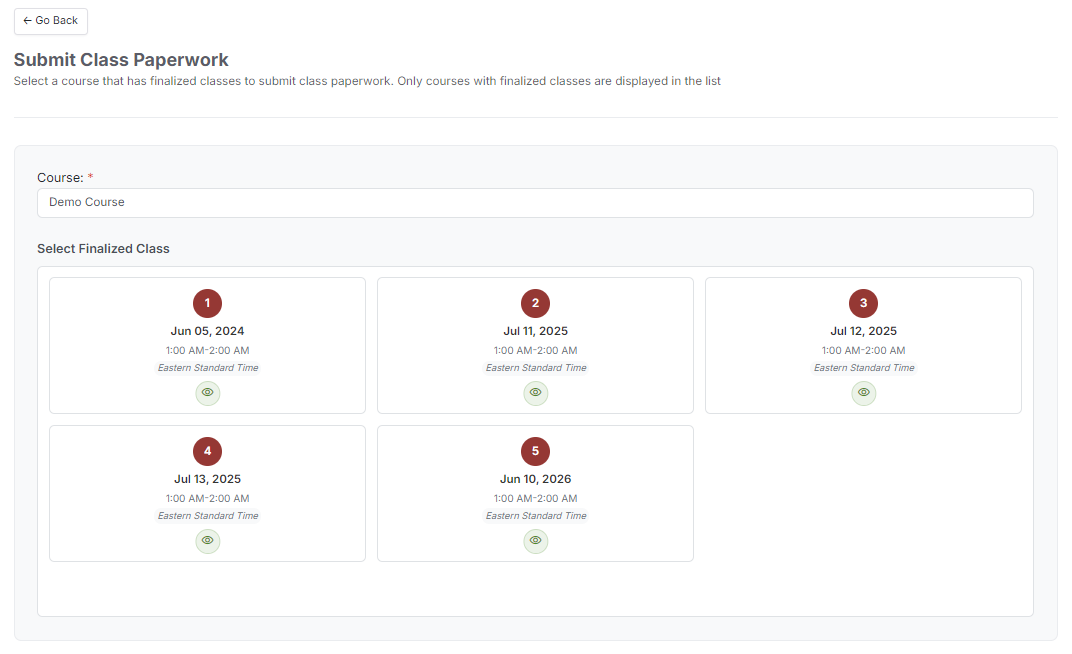The width and height of the screenshot is (1072, 654).
Task: Select the red number 5 class badge
Action: (x=535, y=451)
